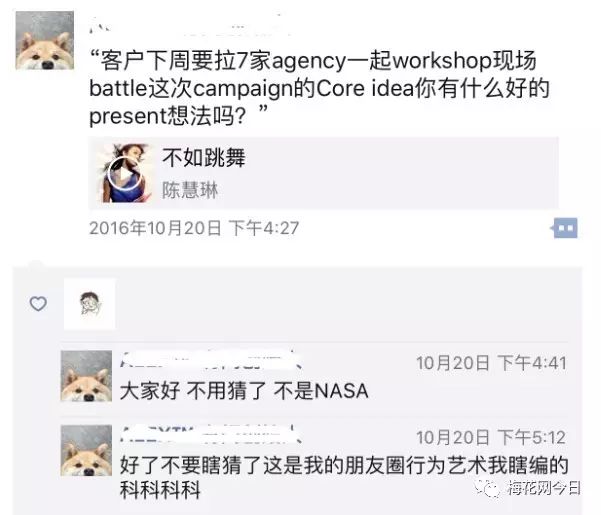Open the 梅花网今日 watermark logo
Screen dimensions: 601x515
[529, 488]
